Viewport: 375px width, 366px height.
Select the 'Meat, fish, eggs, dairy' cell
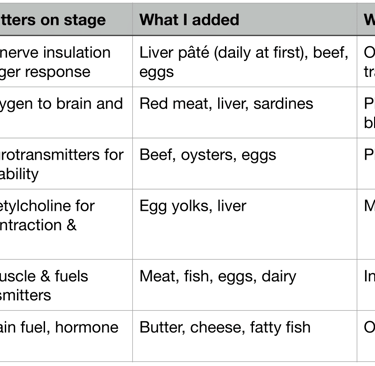(x=245, y=285)
